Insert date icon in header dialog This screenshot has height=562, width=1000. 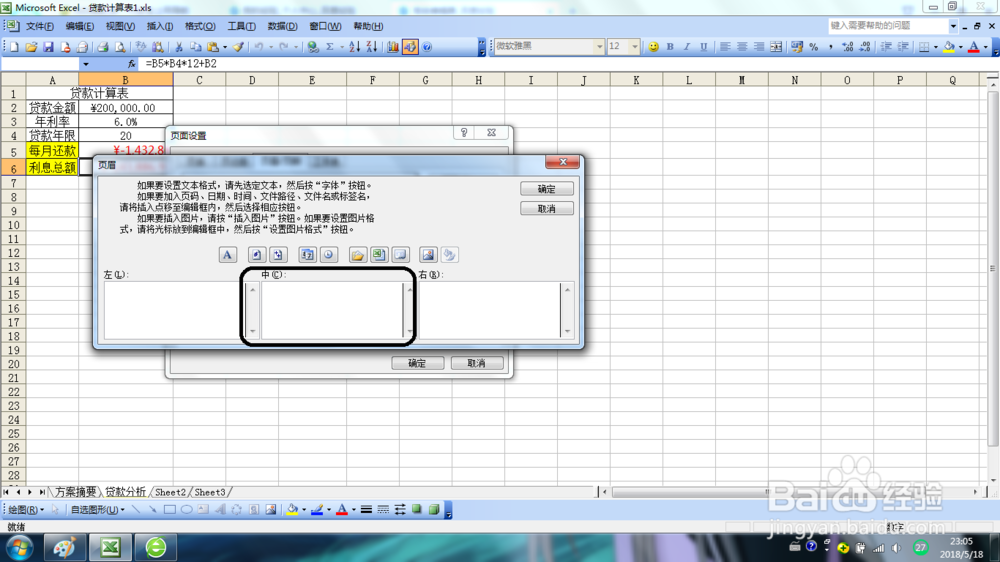tap(307, 255)
